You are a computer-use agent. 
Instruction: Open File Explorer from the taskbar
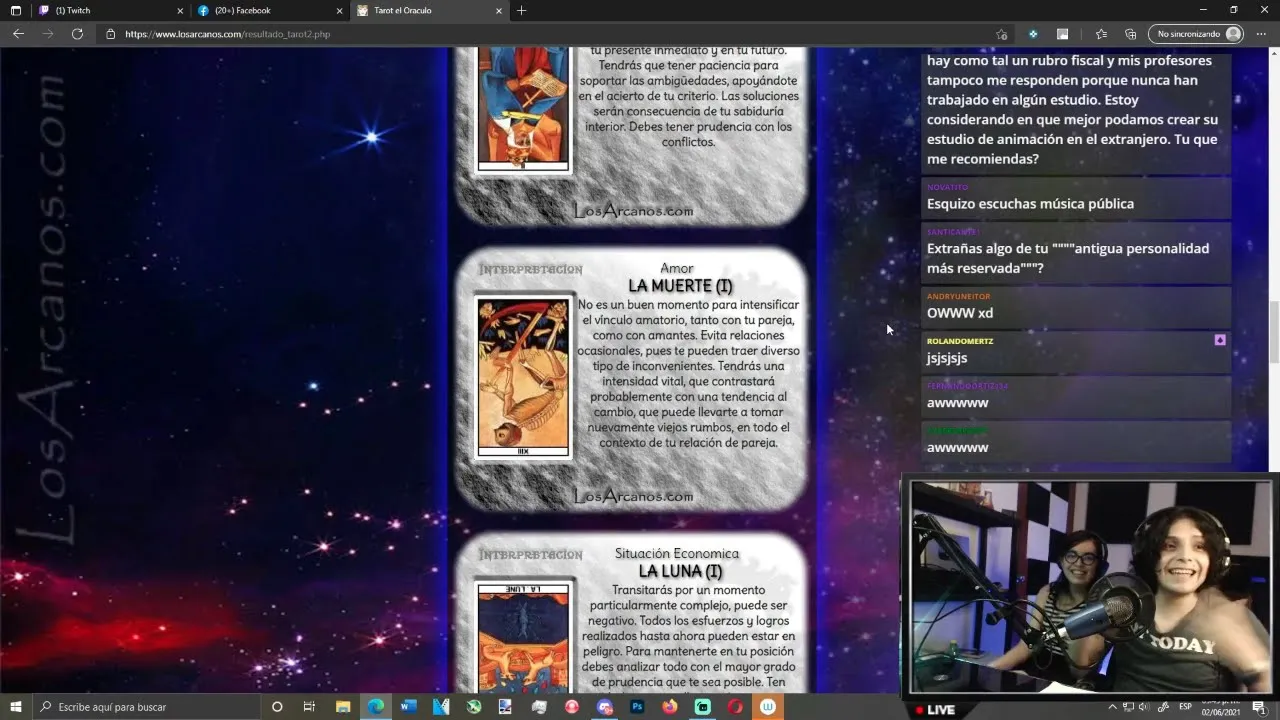343,707
